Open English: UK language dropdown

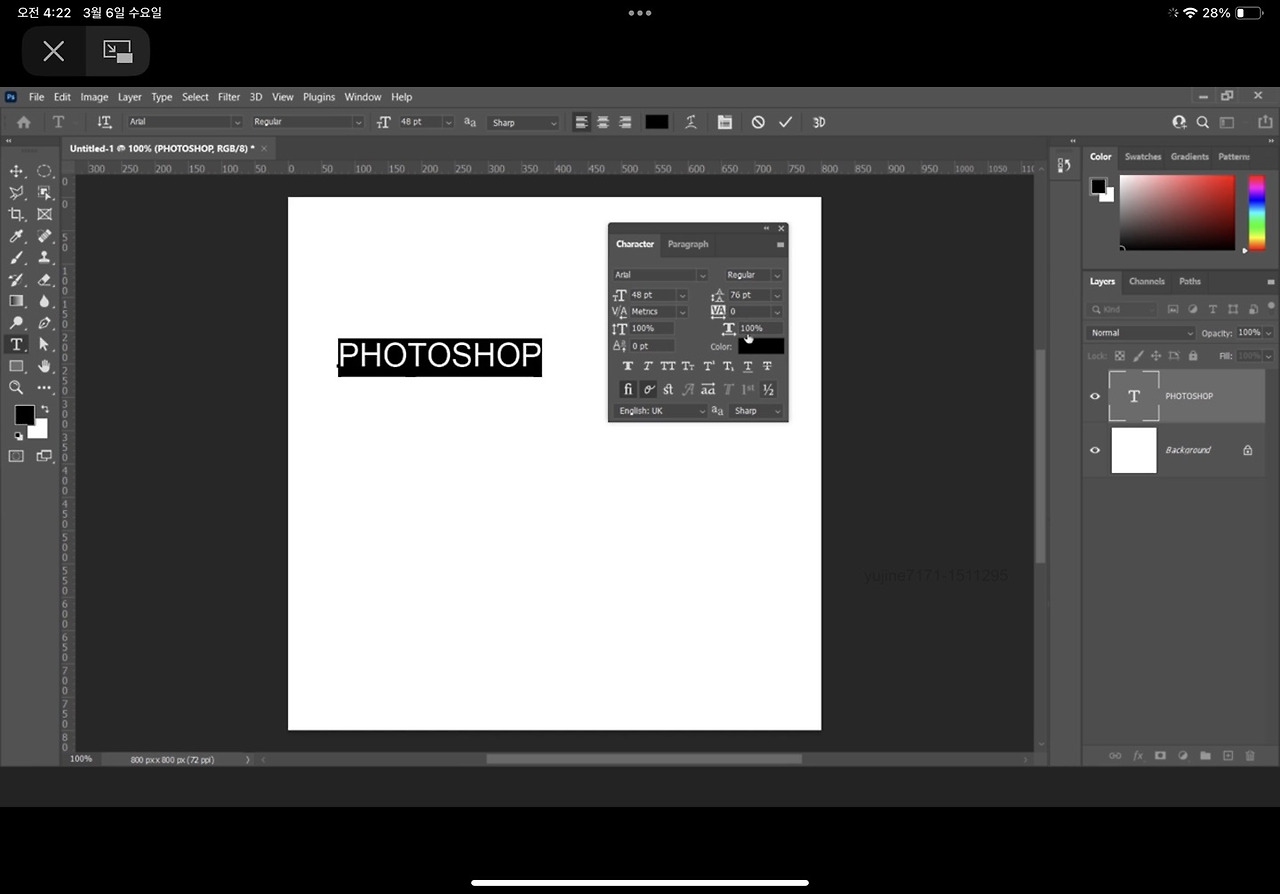pos(660,411)
